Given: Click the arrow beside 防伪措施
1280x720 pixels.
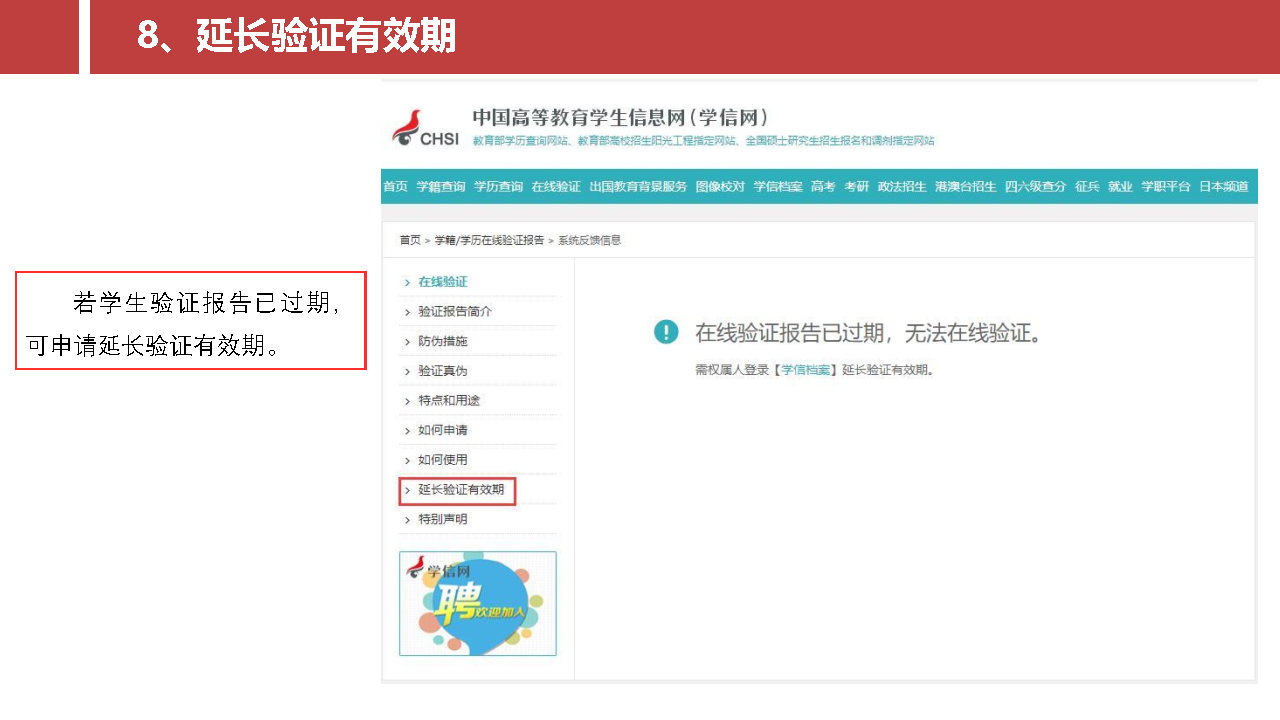Looking at the screenshot, I should tap(407, 342).
